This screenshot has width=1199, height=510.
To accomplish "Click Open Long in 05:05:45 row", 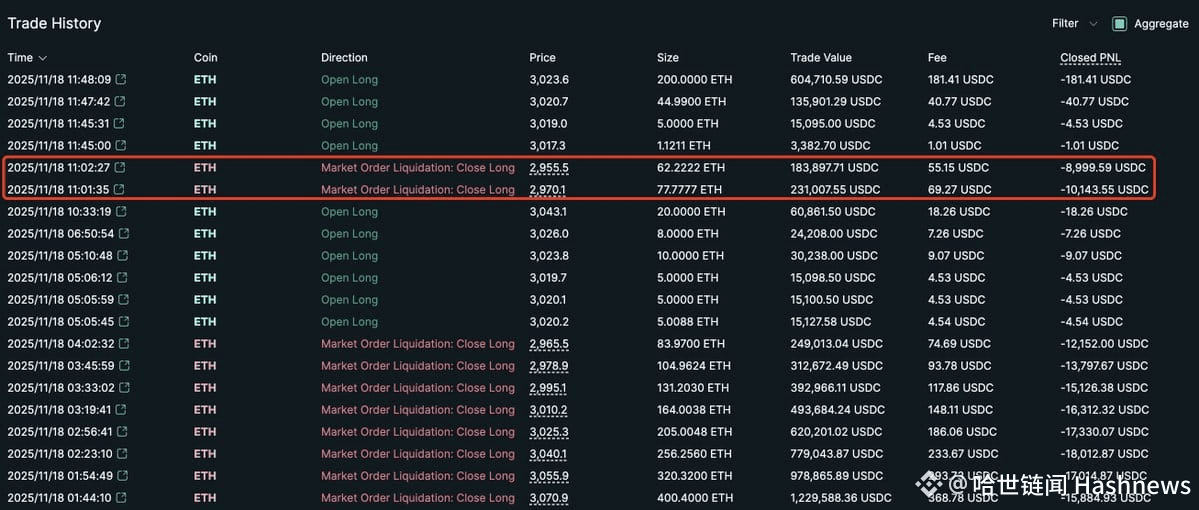I will [x=349, y=321].
